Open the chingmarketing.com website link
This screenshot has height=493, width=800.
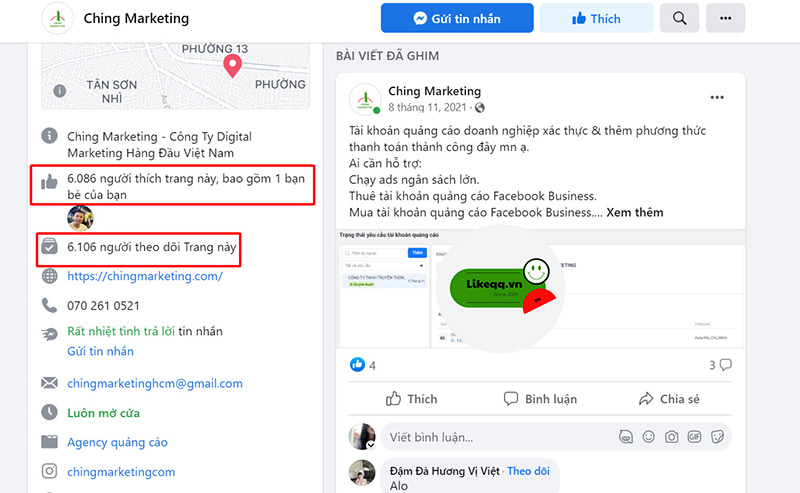tap(145, 276)
